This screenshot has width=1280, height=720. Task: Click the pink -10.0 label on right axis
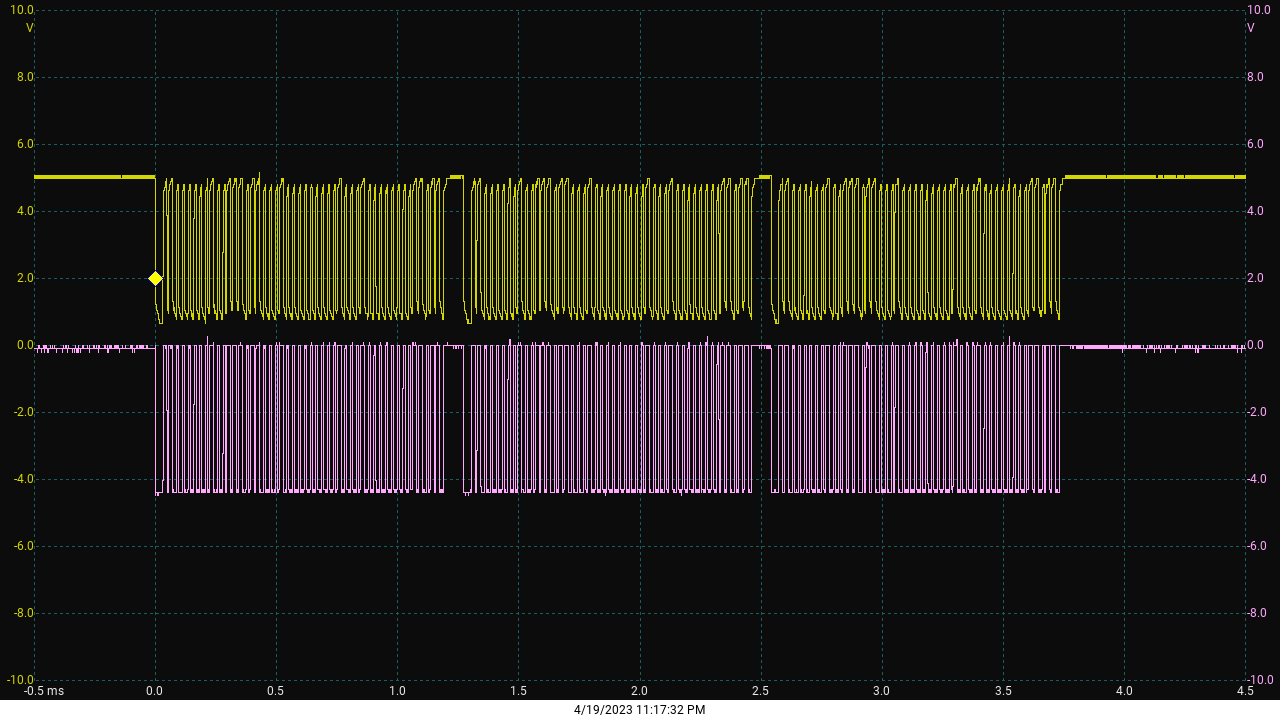point(1260,680)
